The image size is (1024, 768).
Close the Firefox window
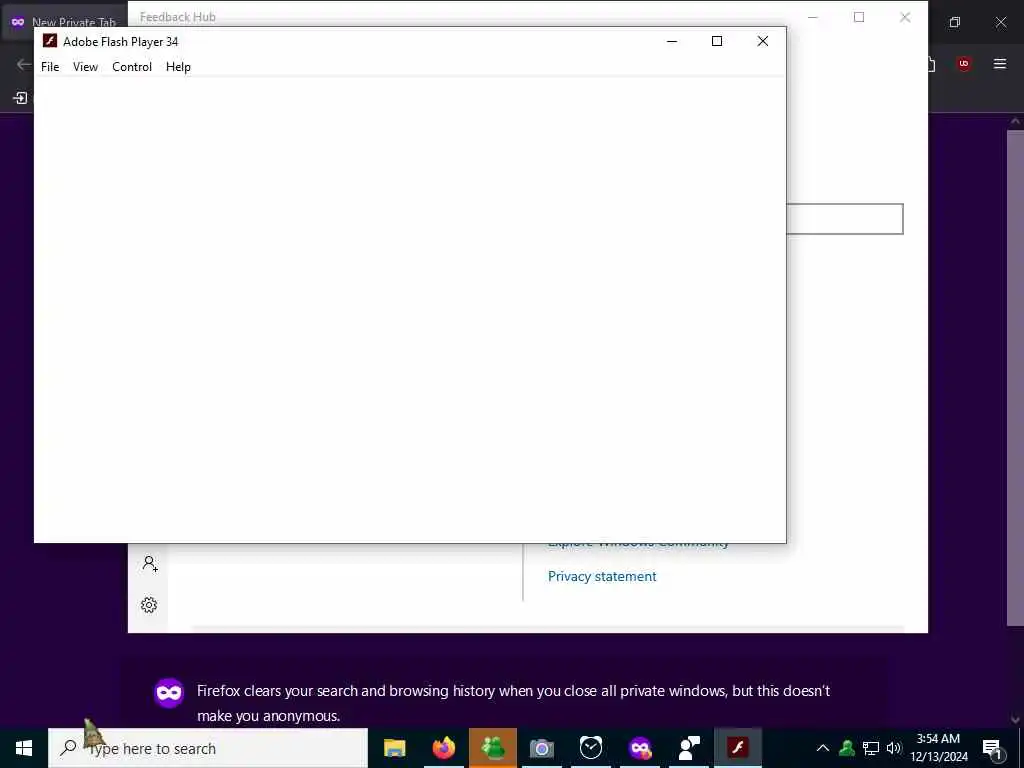(x=1000, y=22)
